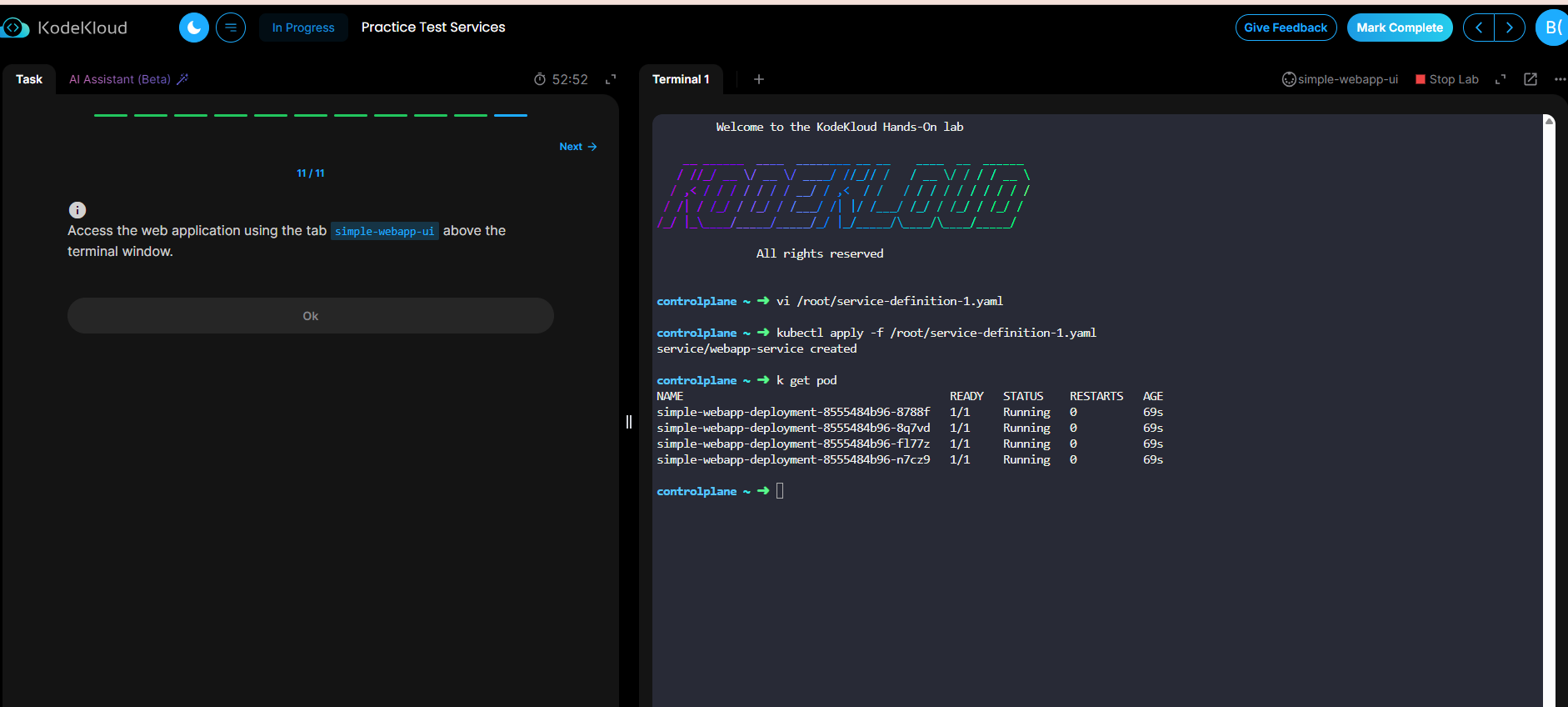Add a new terminal with plus icon
This screenshot has height=707, width=1568.
point(759,79)
